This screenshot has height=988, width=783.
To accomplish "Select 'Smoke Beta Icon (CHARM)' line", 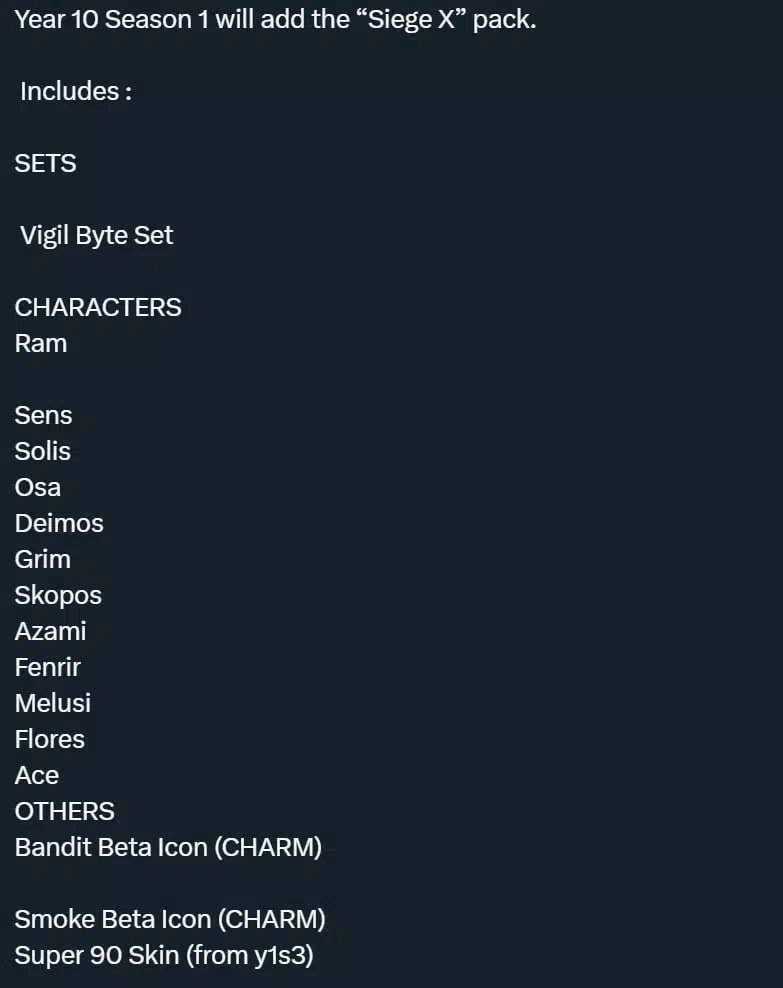I will pos(170,919).
